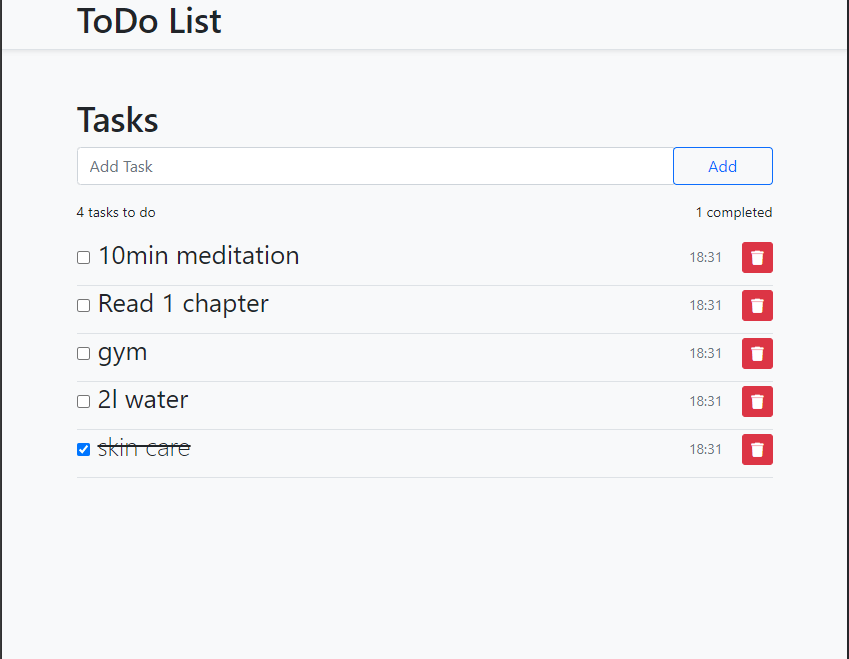Screen dimensions: 849x659
Task: Trash the 2l water task
Action: (x=757, y=401)
